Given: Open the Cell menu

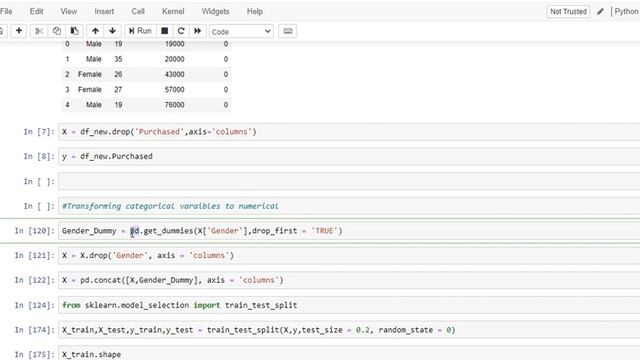Looking at the screenshot, I should pos(138,11).
